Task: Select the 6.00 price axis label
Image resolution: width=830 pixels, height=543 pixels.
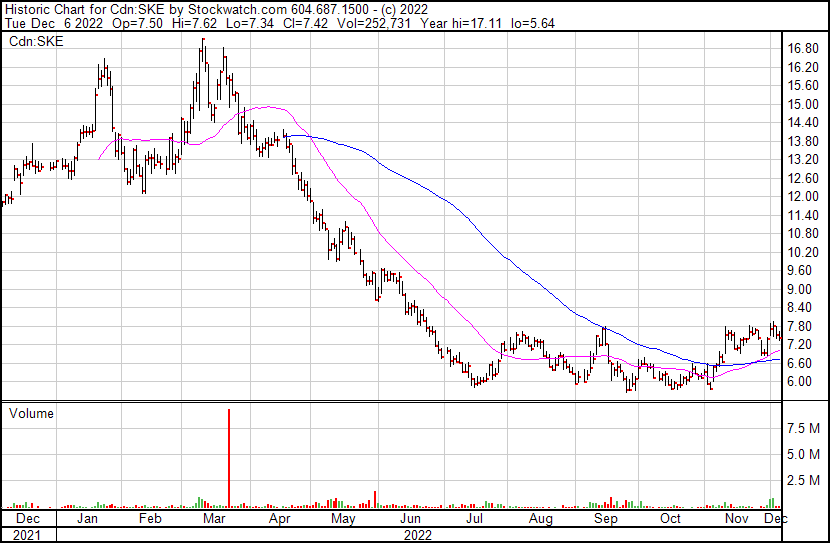Action: tap(803, 382)
